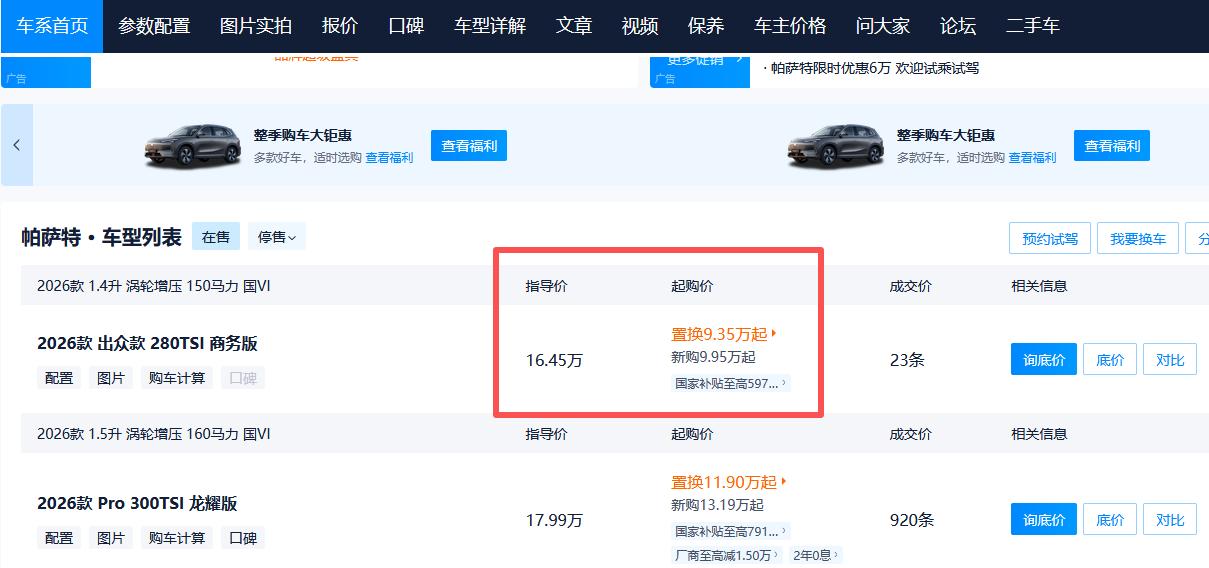Click 口碑 tag for Pro 300TSI 龙耀版
The image size is (1209, 568).
point(243,538)
